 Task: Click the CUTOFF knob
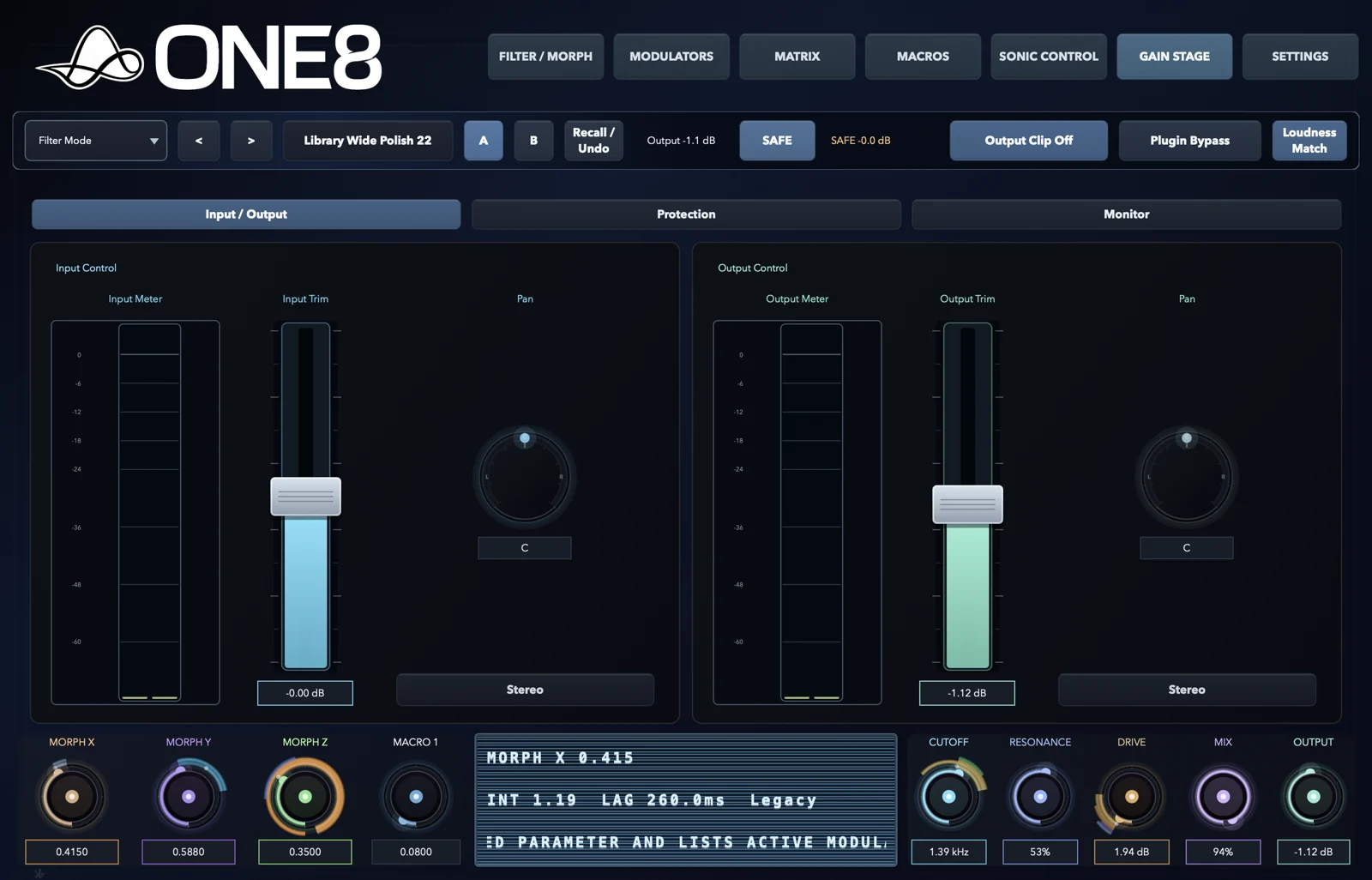pos(948,797)
